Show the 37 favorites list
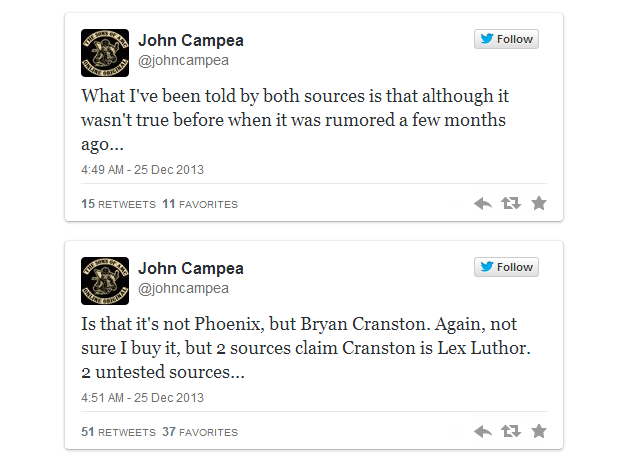The image size is (634, 466). point(200,433)
